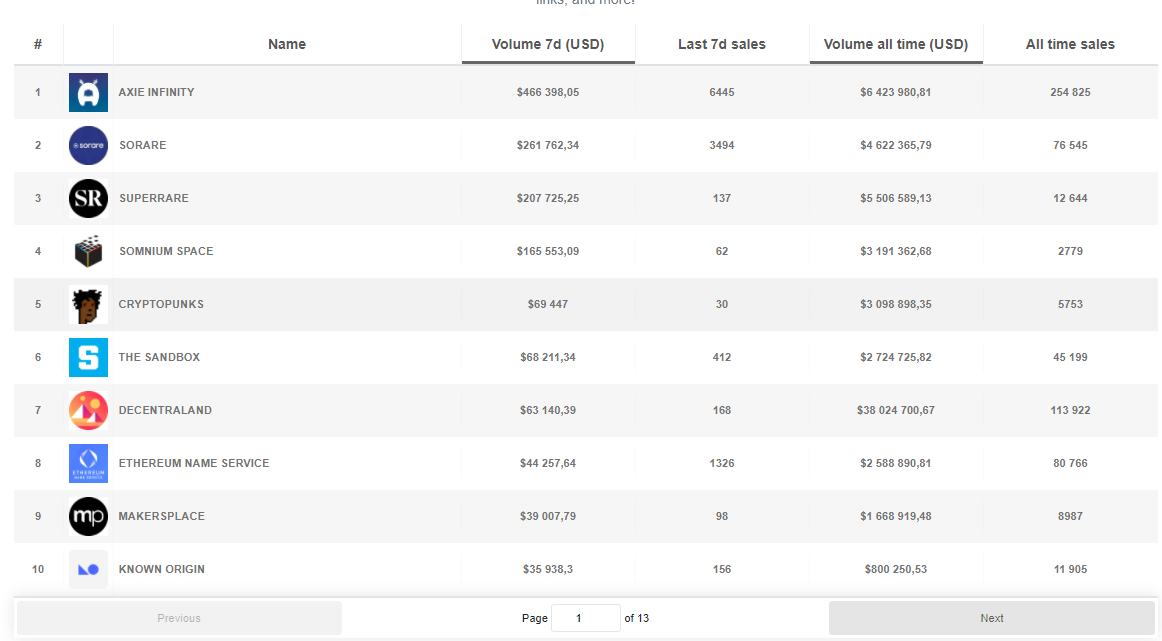Select the 412 last 7d sales cell
The width and height of the screenshot is (1162, 641).
point(722,357)
